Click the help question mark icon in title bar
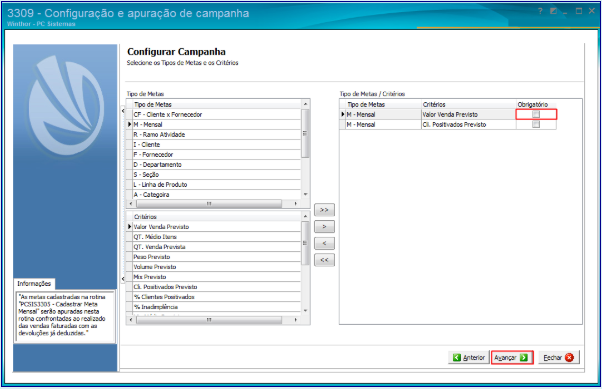Screen dimensions: 602x389 tap(540, 11)
